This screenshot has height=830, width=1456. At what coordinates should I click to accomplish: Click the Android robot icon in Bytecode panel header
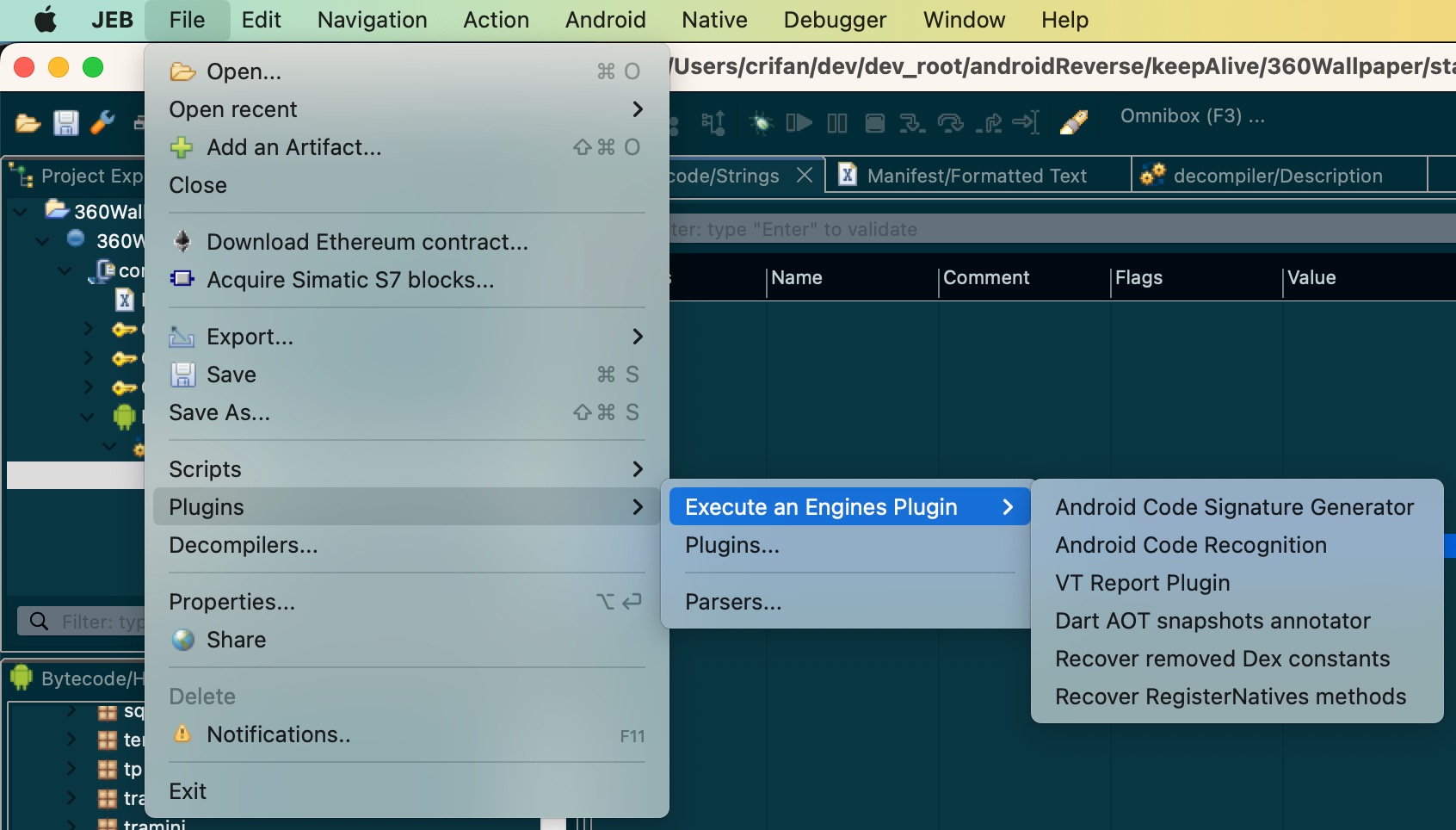pos(22,678)
